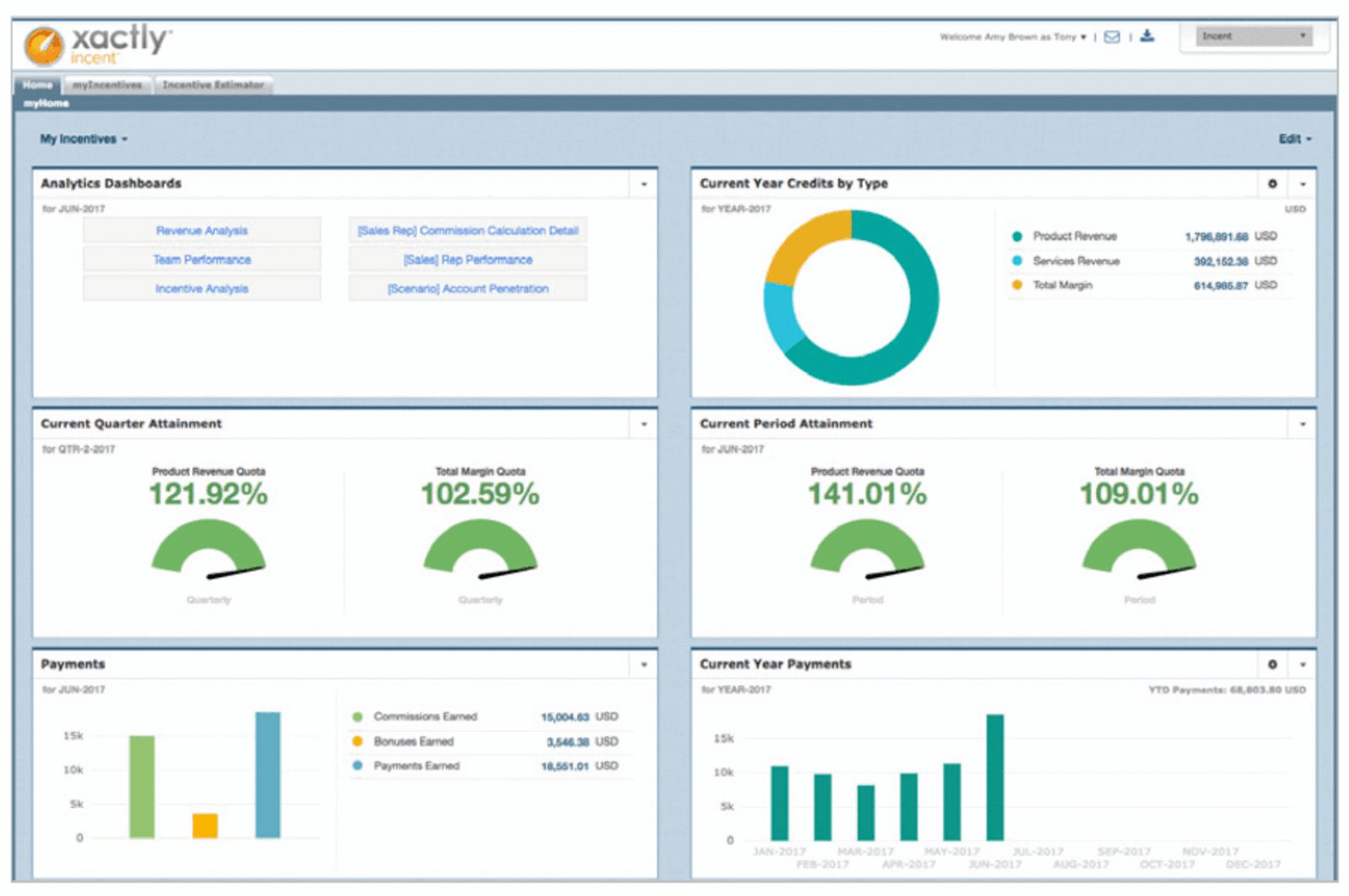Open the myIncentives tab
The height and width of the screenshot is (896, 1349).
tap(107, 84)
